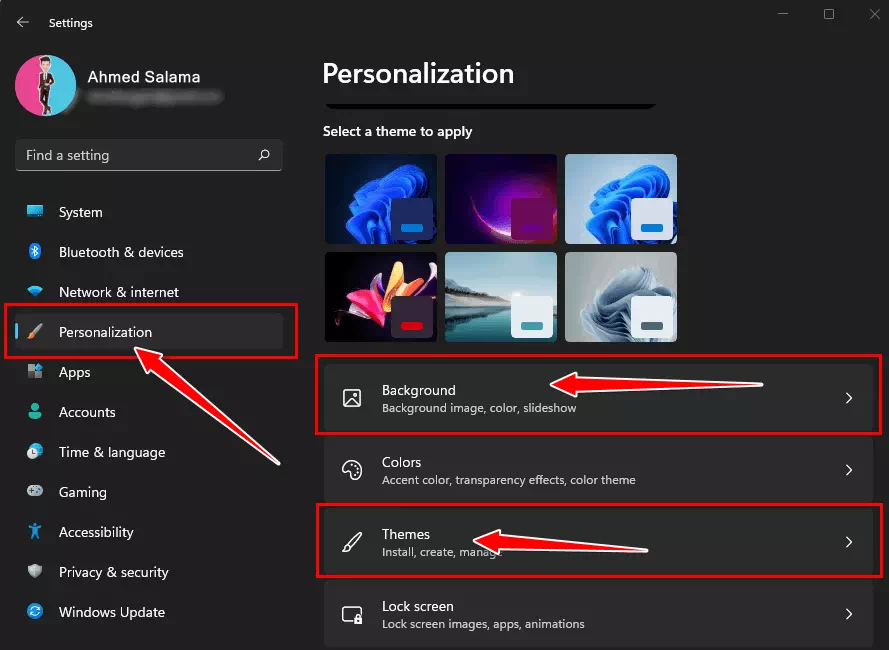Apply the light blue bloom theme
889x650 pixels.
click(621, 199)
